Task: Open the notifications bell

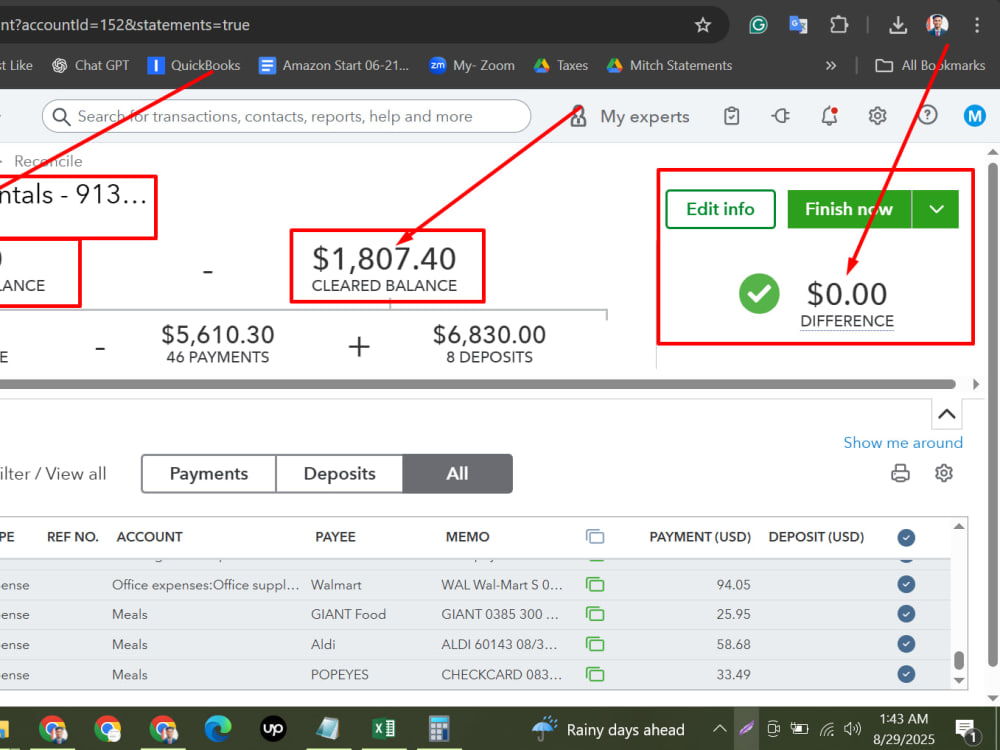Action: coord(829,116)
